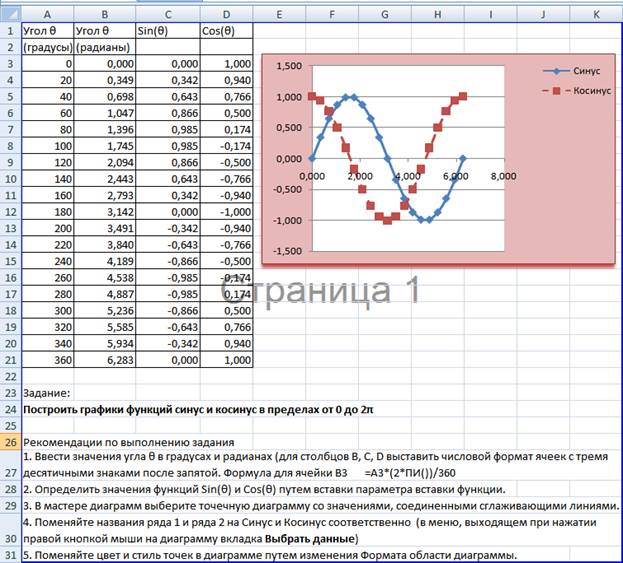Click cell D8 with value -0,174

pyautogui.click(x=226, y=146)
